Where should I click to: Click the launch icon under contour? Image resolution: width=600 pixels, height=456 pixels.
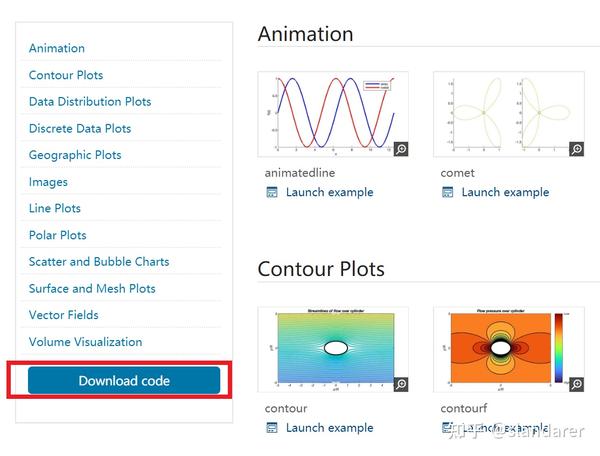coord(272,428)
